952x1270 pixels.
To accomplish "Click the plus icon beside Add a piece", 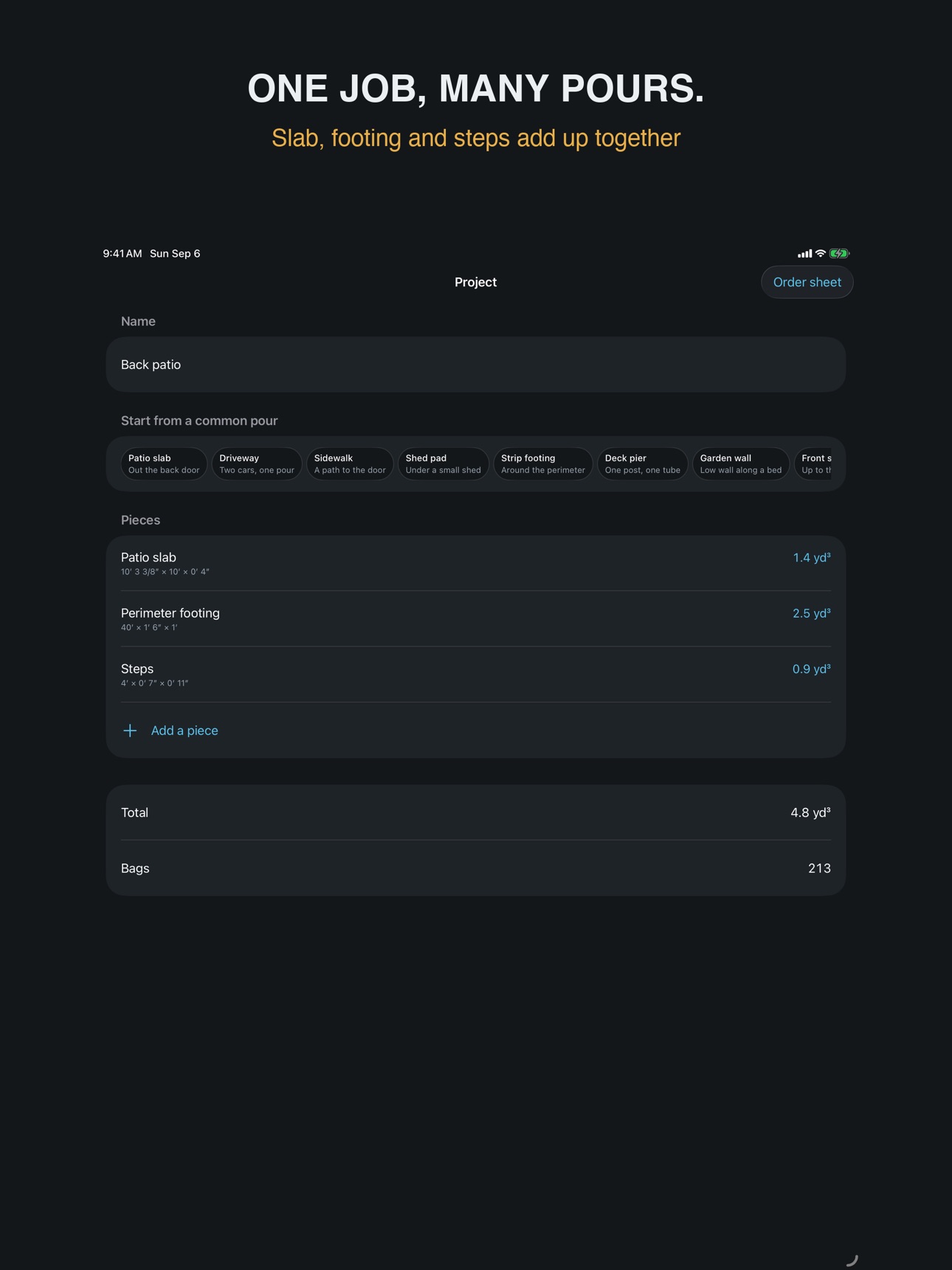I will [x=130, y=731].
